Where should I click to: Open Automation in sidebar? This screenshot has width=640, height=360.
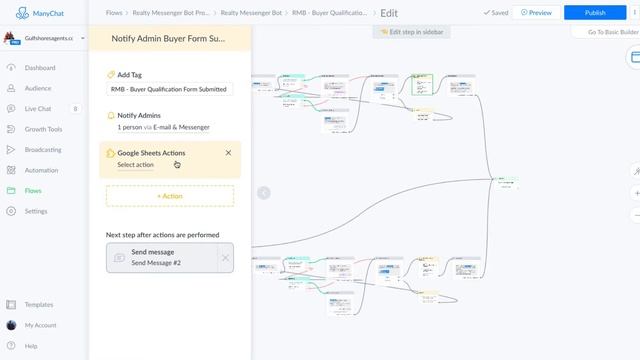41,170
